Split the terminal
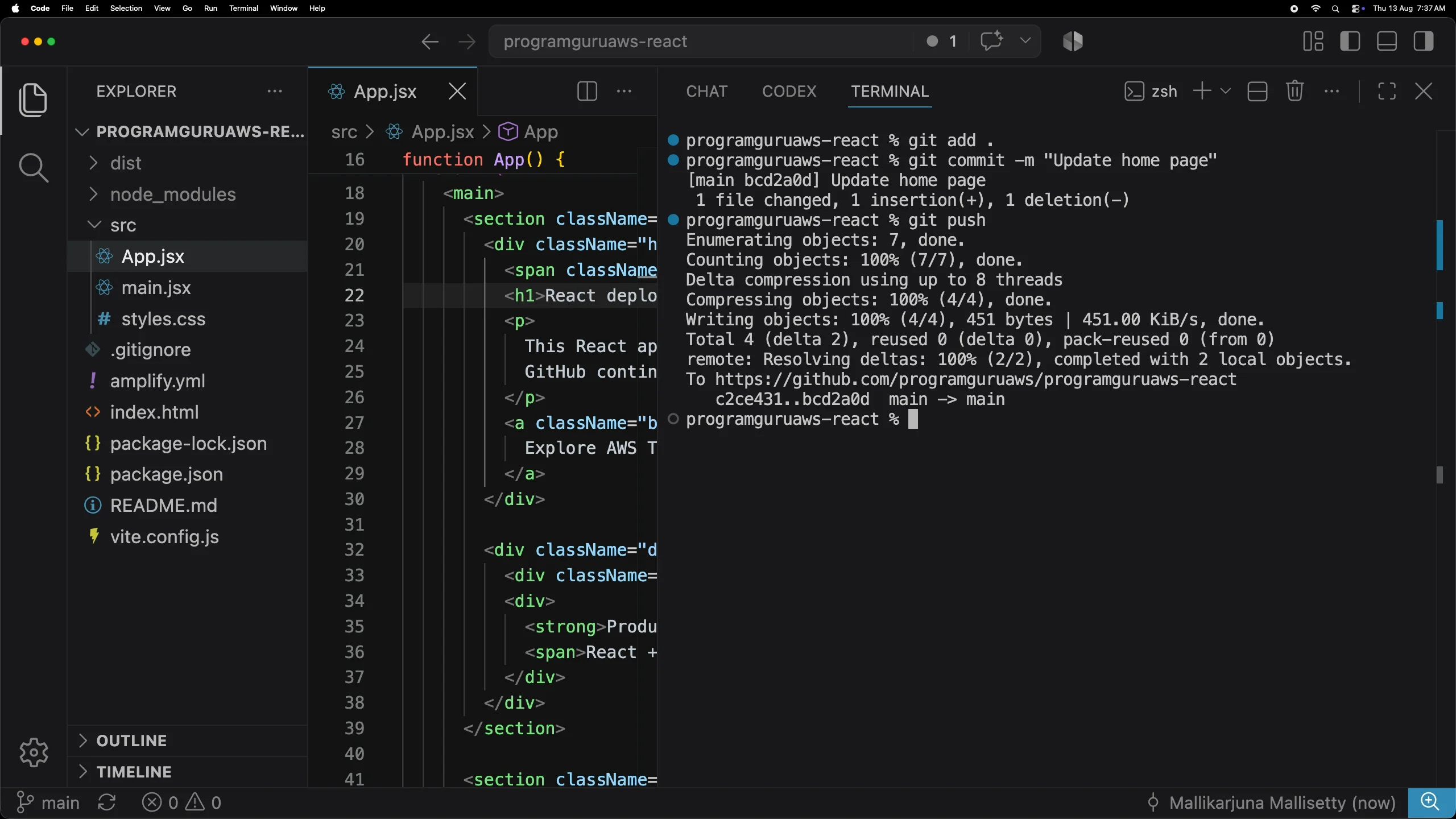The height and width of the screenshot is (819, 1456). 1257,91
